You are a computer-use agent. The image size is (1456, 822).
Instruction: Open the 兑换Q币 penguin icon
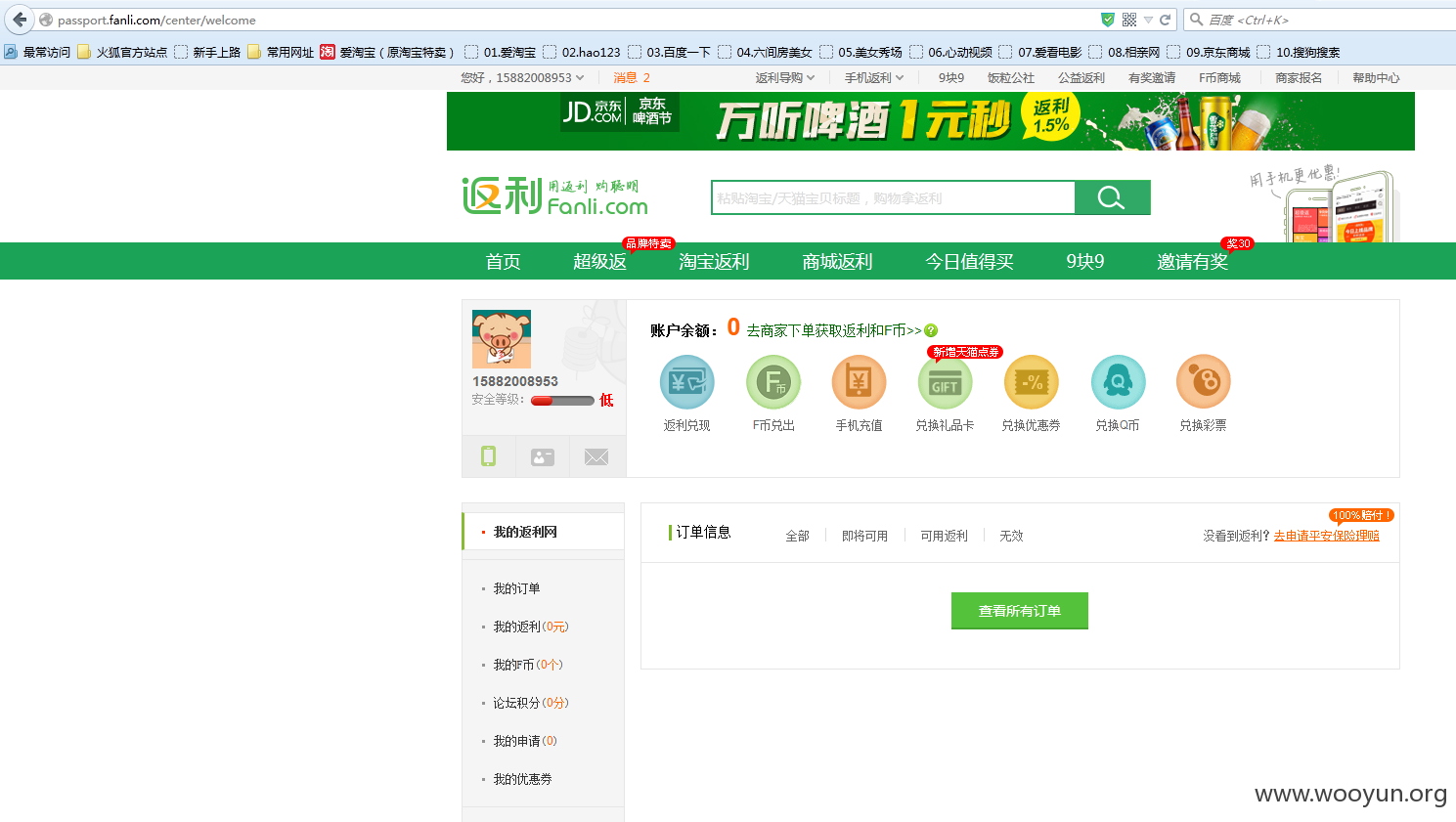(1118, 381)
